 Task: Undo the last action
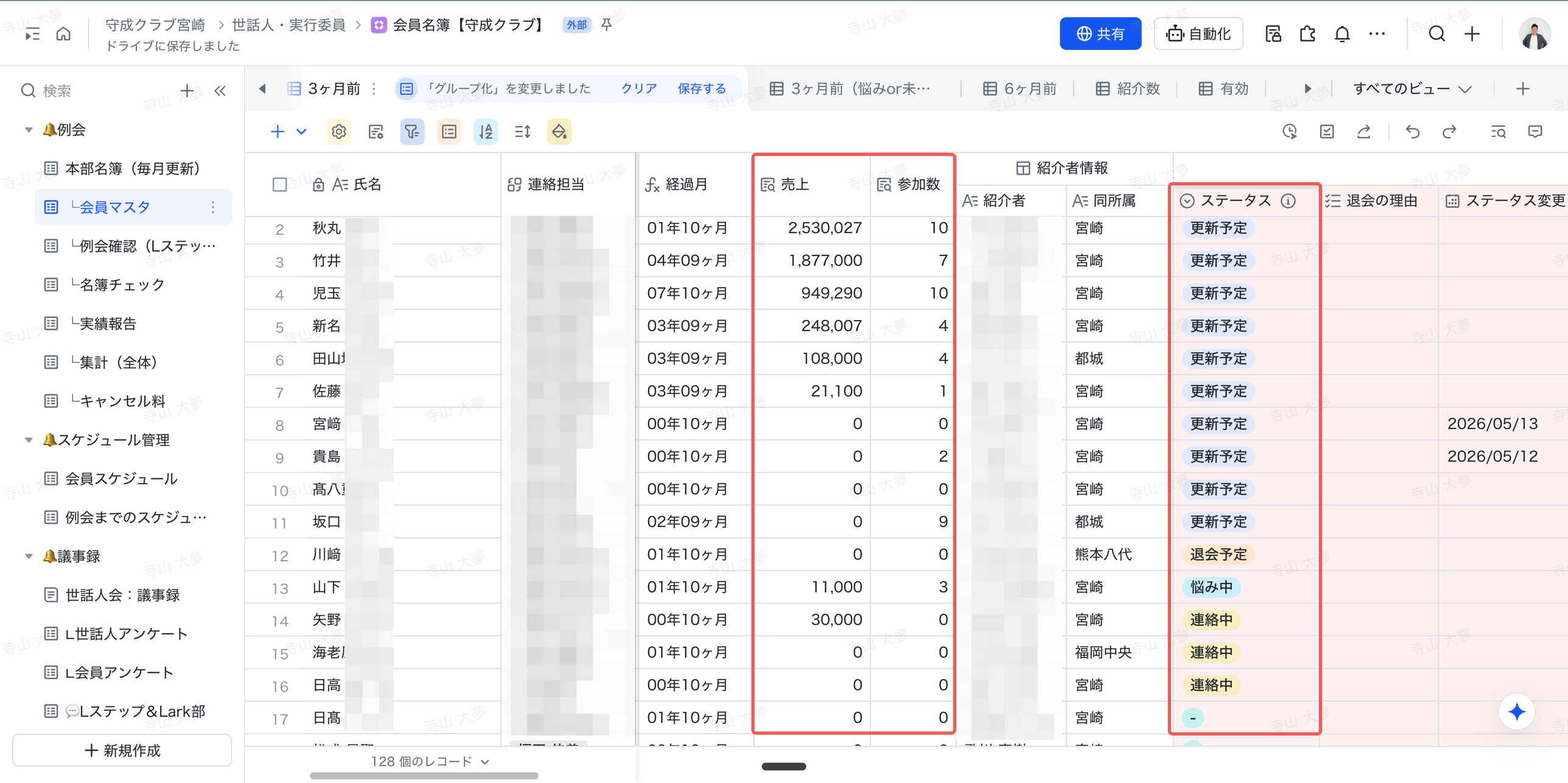1413,131
